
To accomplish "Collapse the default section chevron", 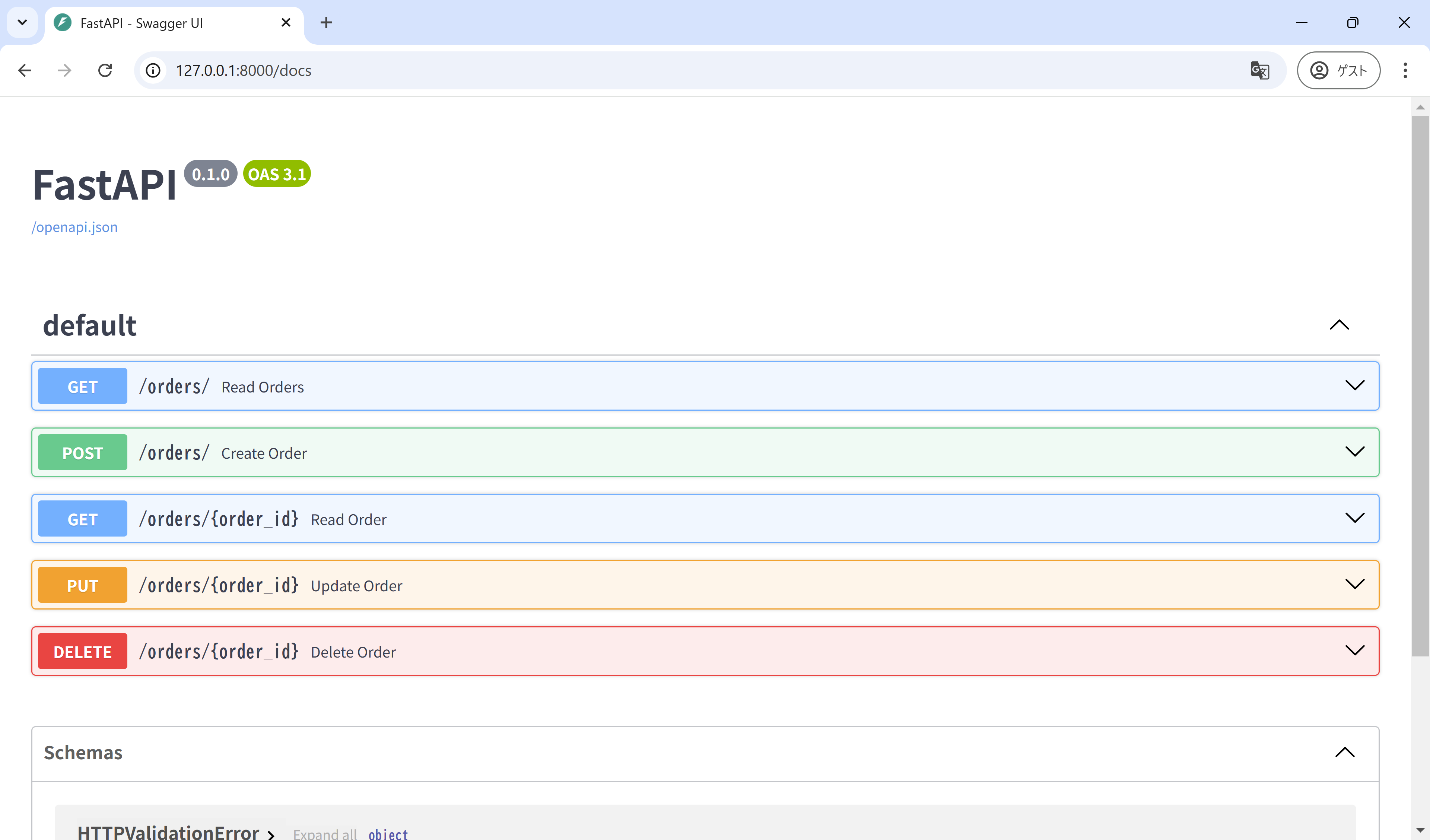I will click(x=1339, y=325).
